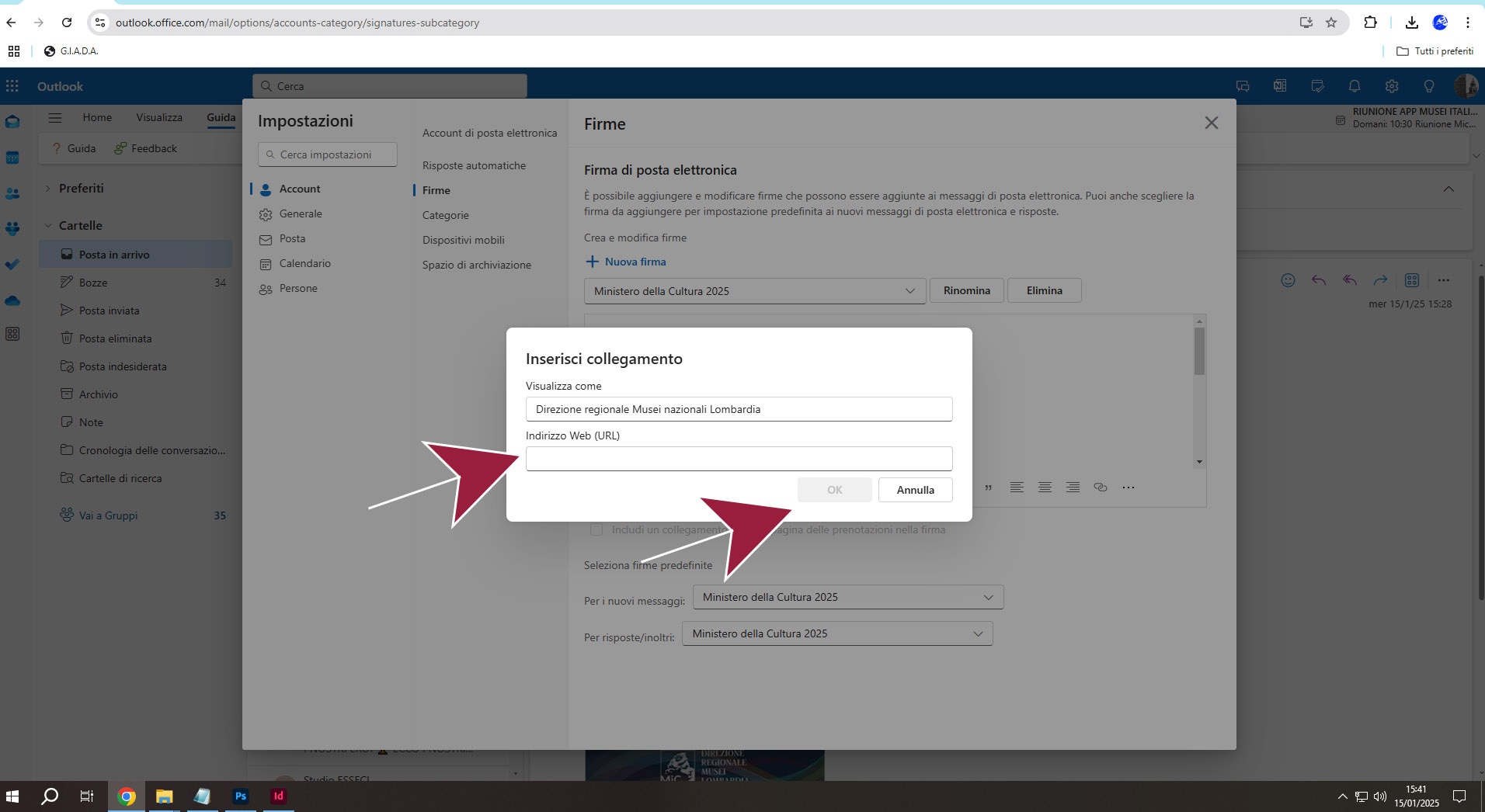Viewport: 1485px width, 812px height.
Task: Click the Reply arrow on the message
Action: click(x=1319, y=280)
